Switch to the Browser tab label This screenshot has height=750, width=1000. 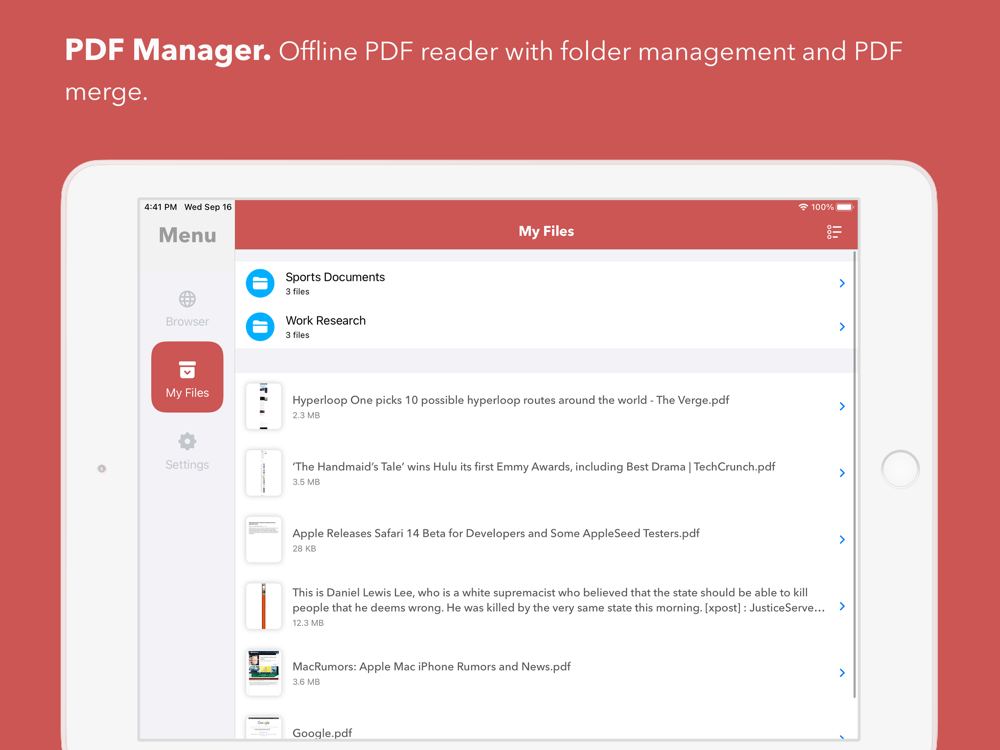187,321
